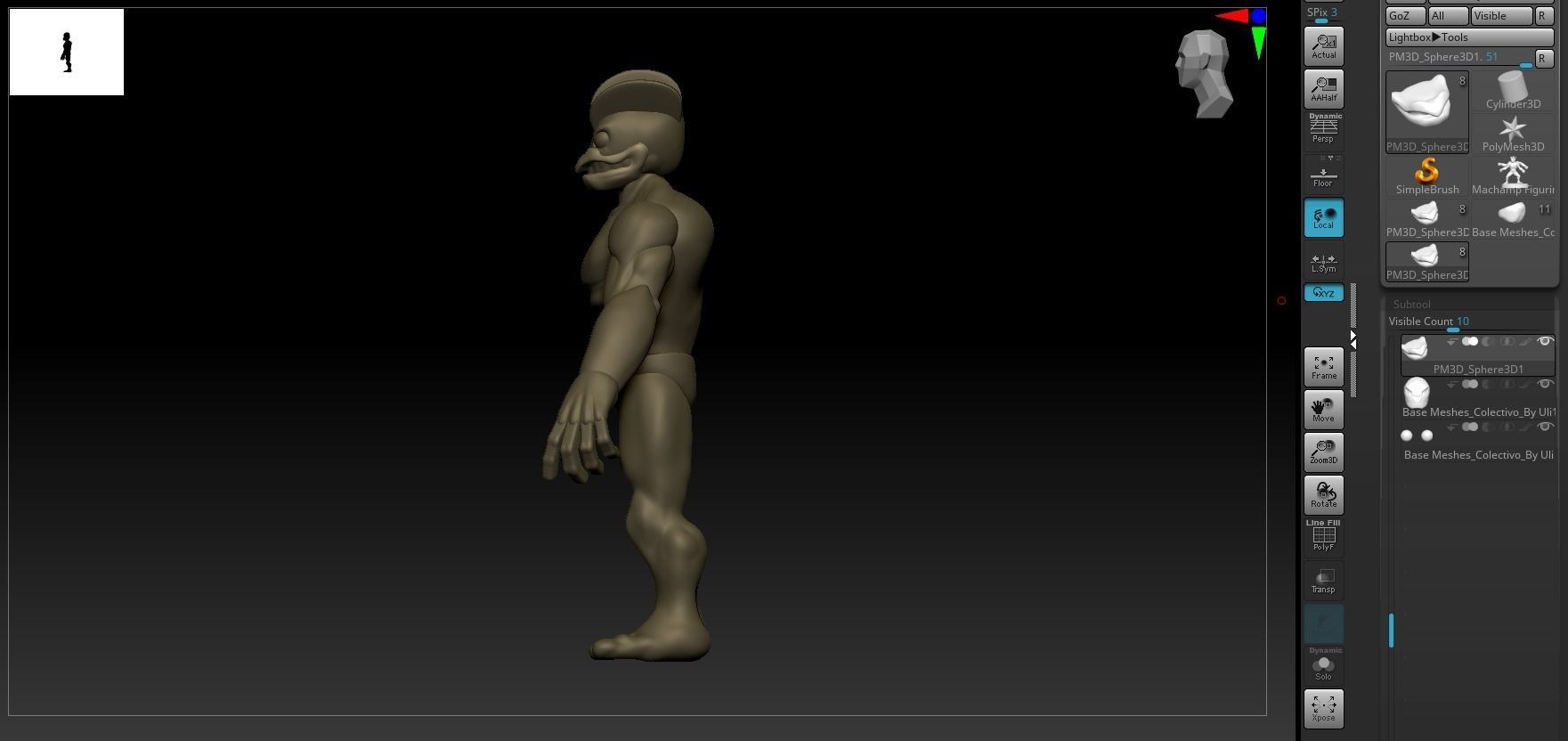Set two-spheres subtool boolean union icon
Screen dimensions: 1568x741
click(1470, 427)
